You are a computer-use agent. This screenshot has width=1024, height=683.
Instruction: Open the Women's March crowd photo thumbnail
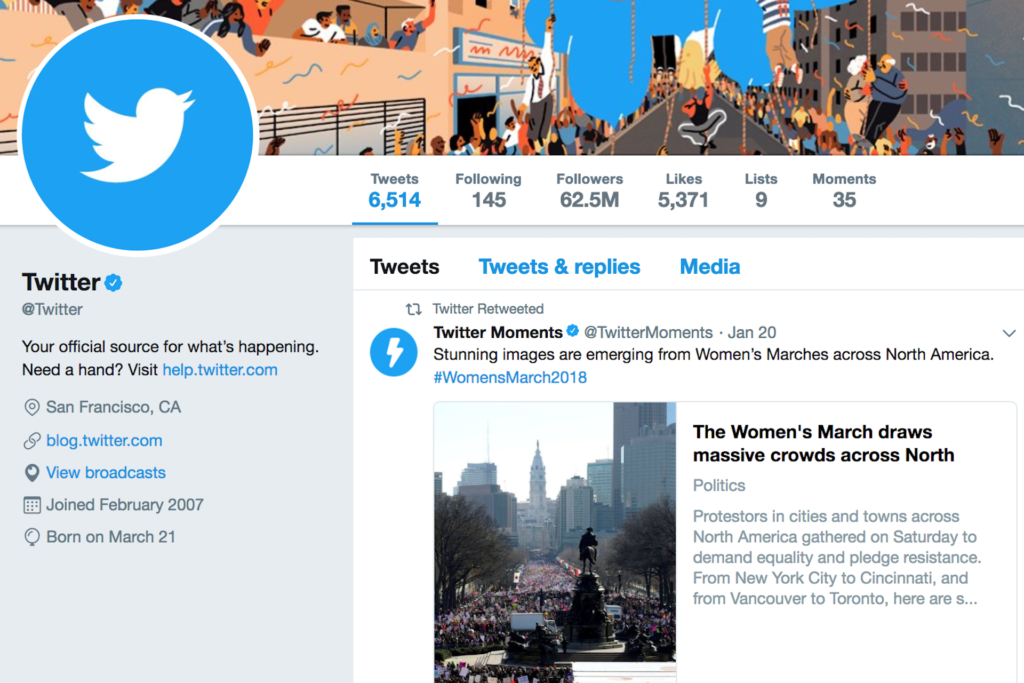point(555,543)
